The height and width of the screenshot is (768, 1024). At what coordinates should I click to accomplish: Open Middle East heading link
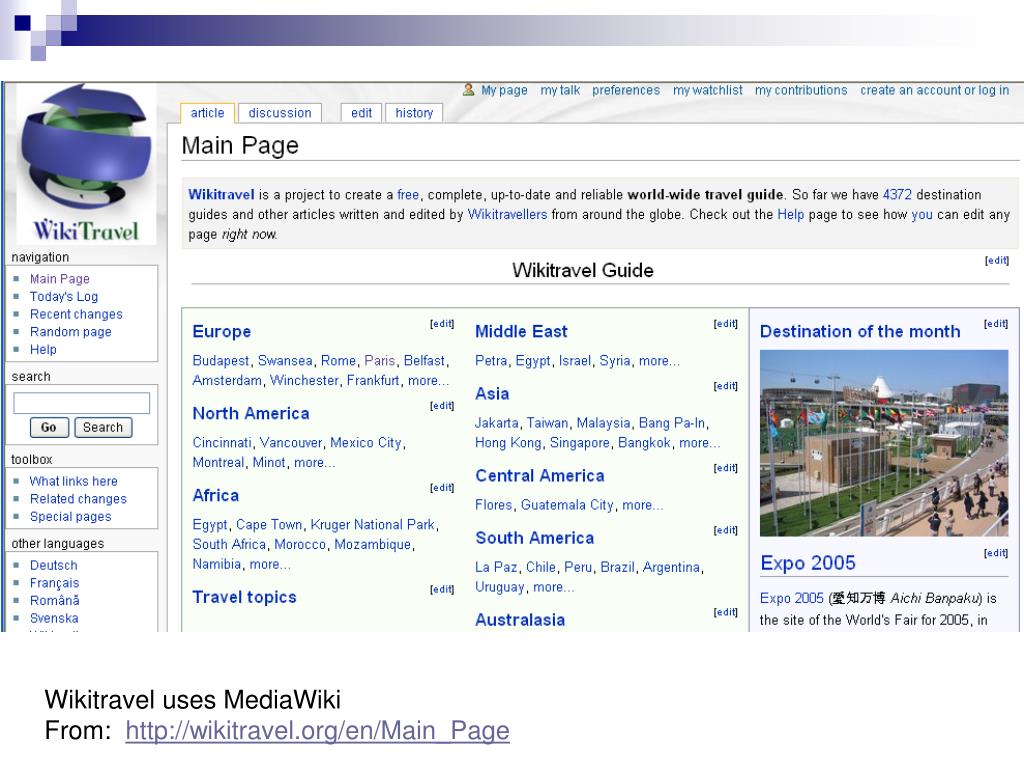click(521, 332)
